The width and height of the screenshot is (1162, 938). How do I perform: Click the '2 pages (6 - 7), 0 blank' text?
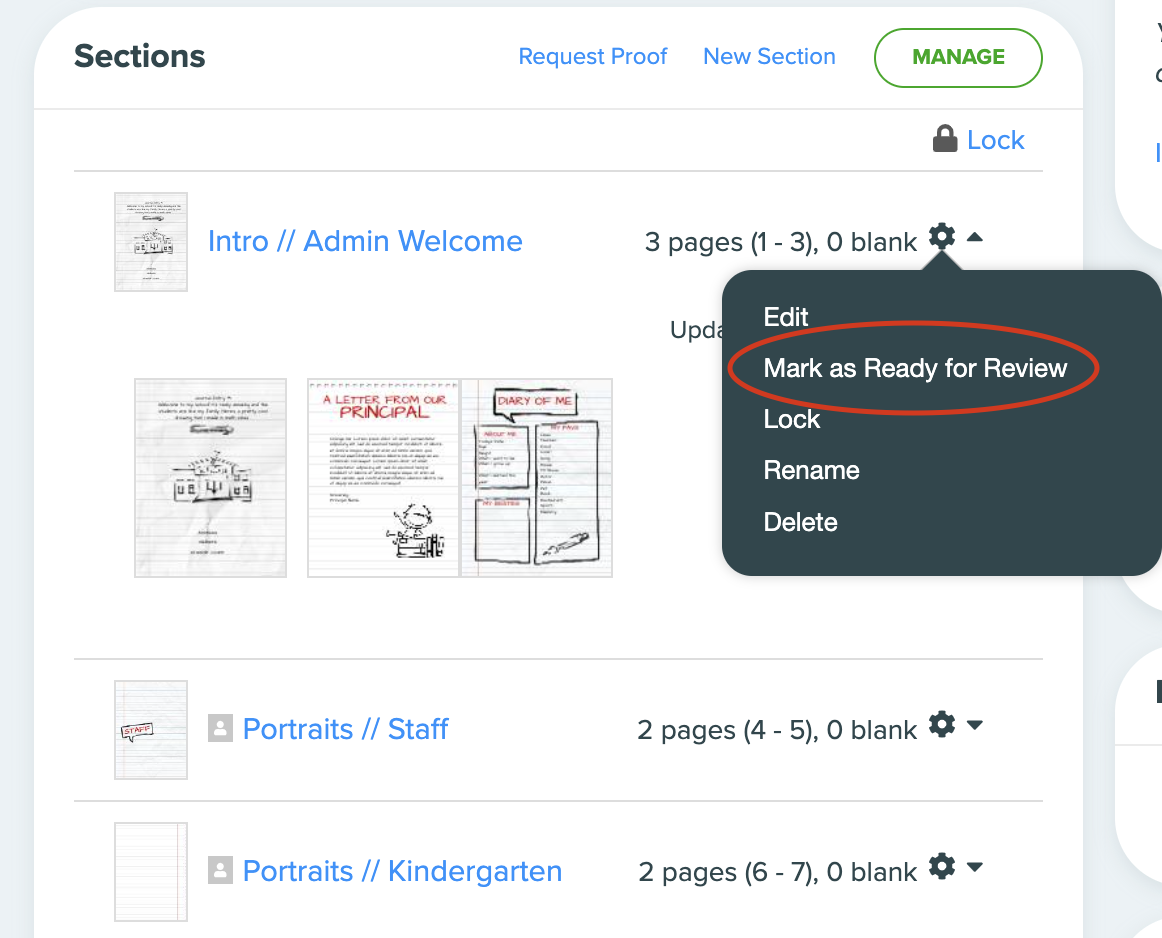pos(778,872)
